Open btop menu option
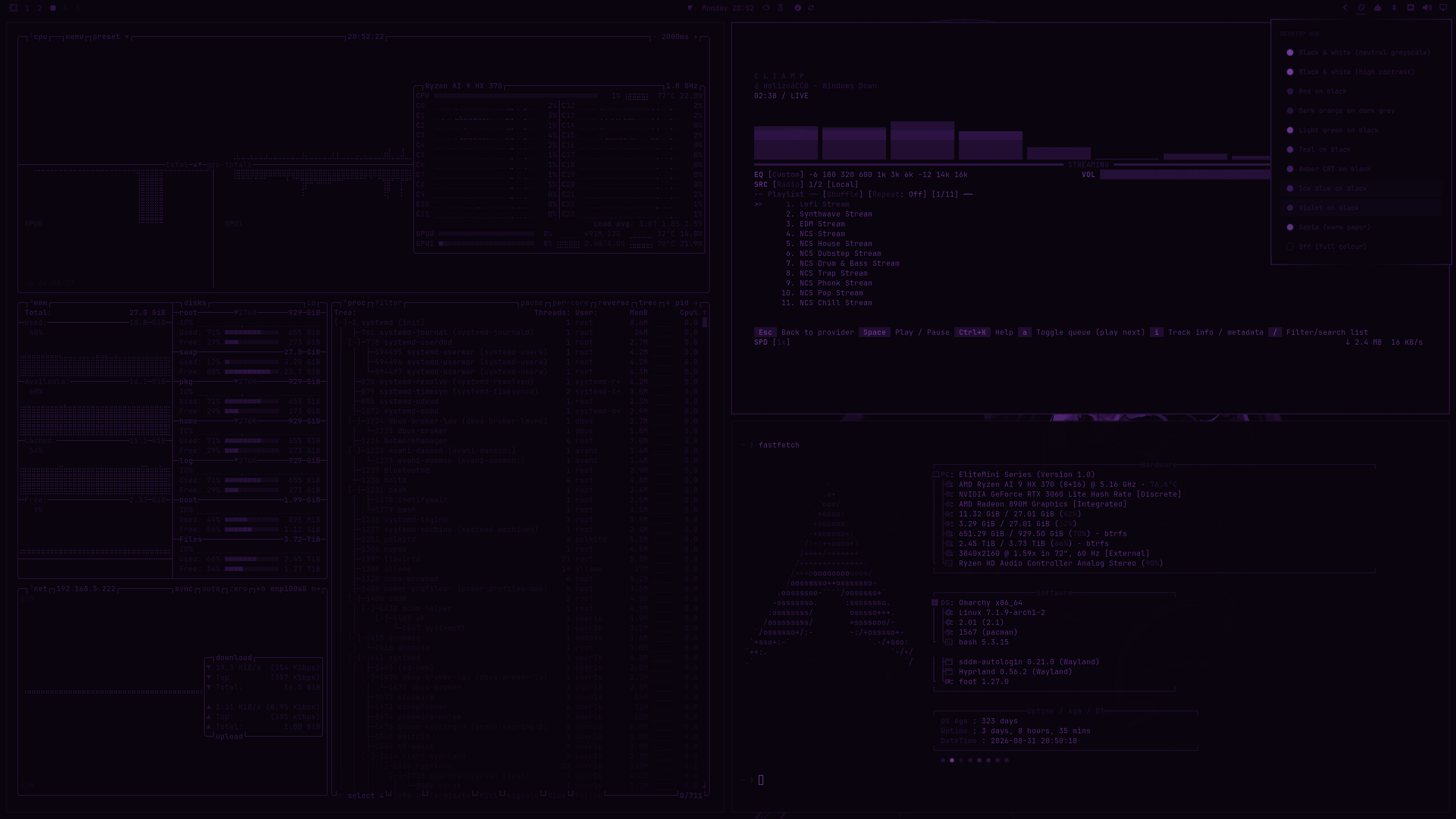The image size is (1456, 819). 75,37
